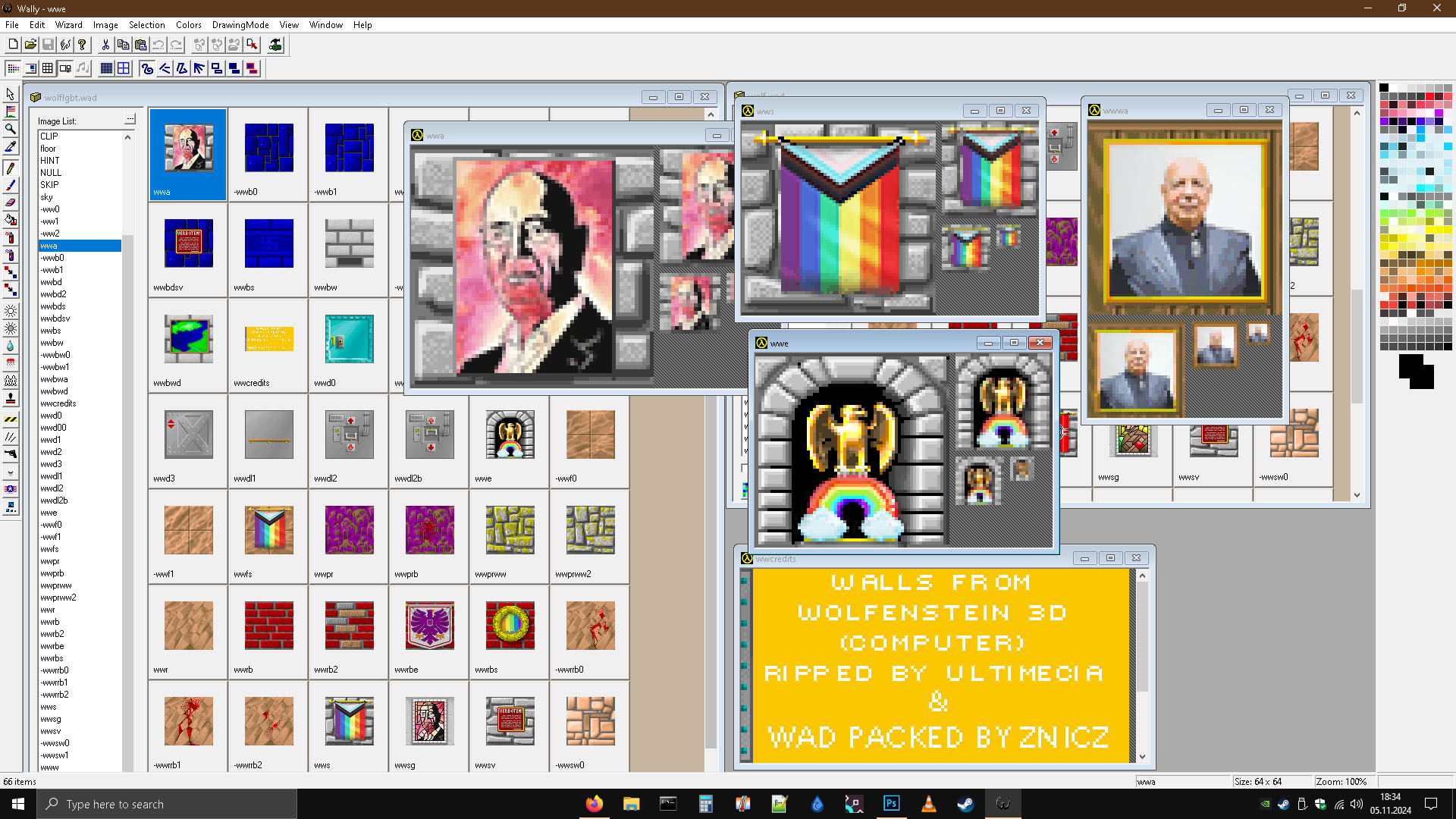The height and width of the screenshot is (819, 1456).
Task: Click the wwe eagle thumbnail in wolflgbt.wad
Action: (510, 435)
